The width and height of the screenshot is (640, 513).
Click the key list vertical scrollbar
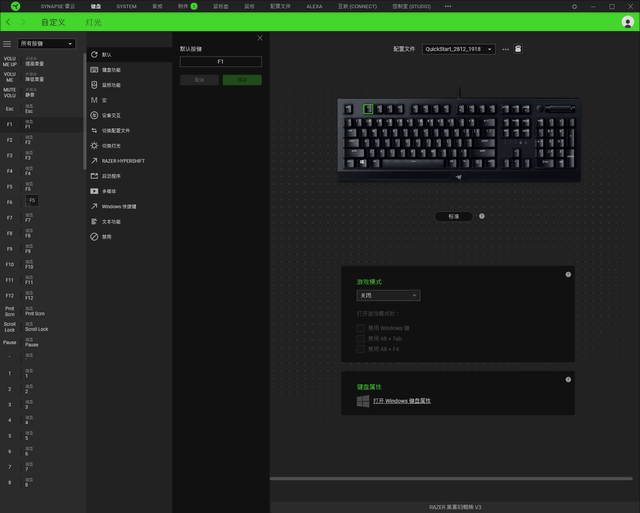(x=84, y=110)
